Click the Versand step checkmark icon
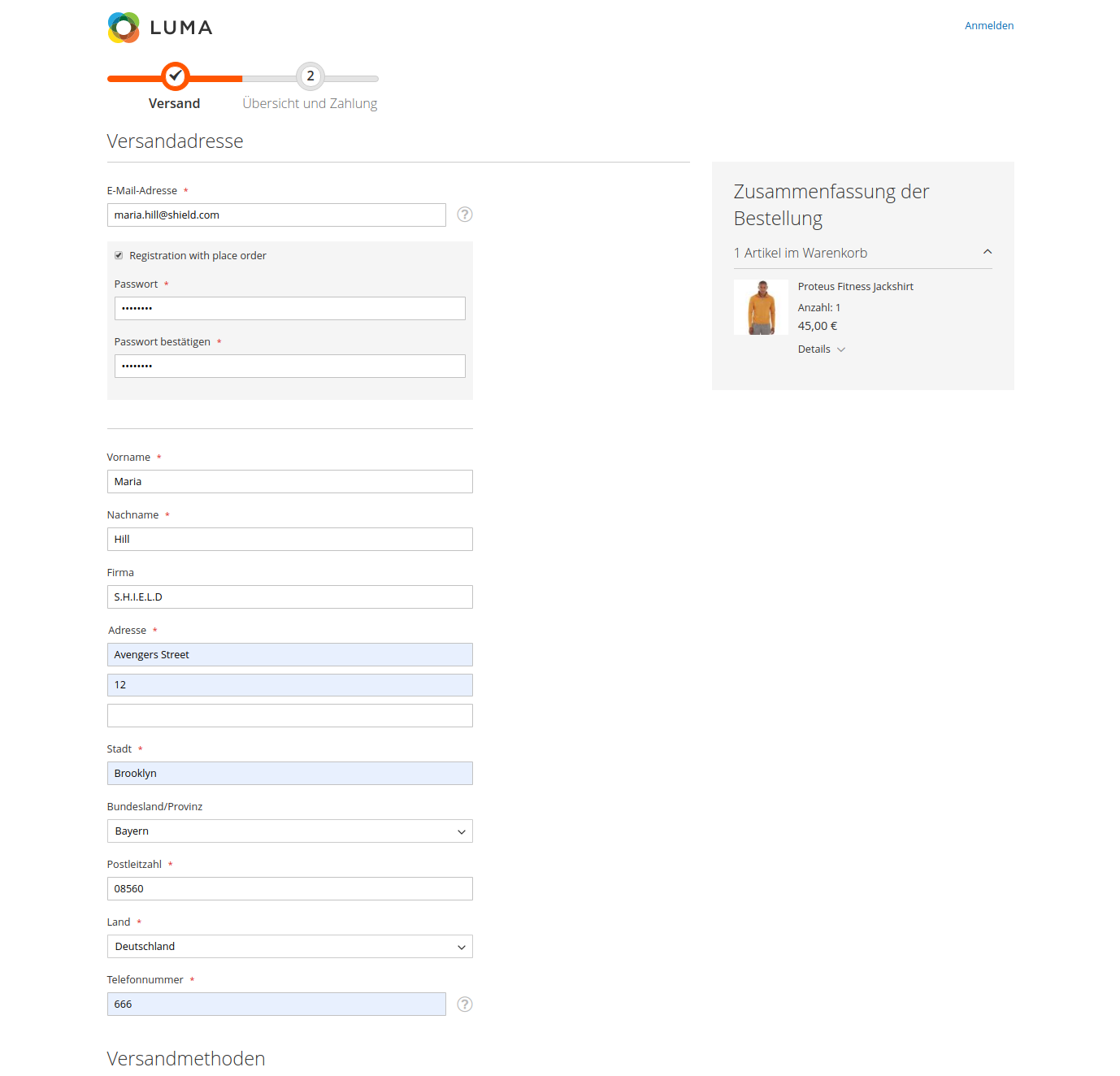Screen dimensions: 1120x1076 (x=175, y=76)
